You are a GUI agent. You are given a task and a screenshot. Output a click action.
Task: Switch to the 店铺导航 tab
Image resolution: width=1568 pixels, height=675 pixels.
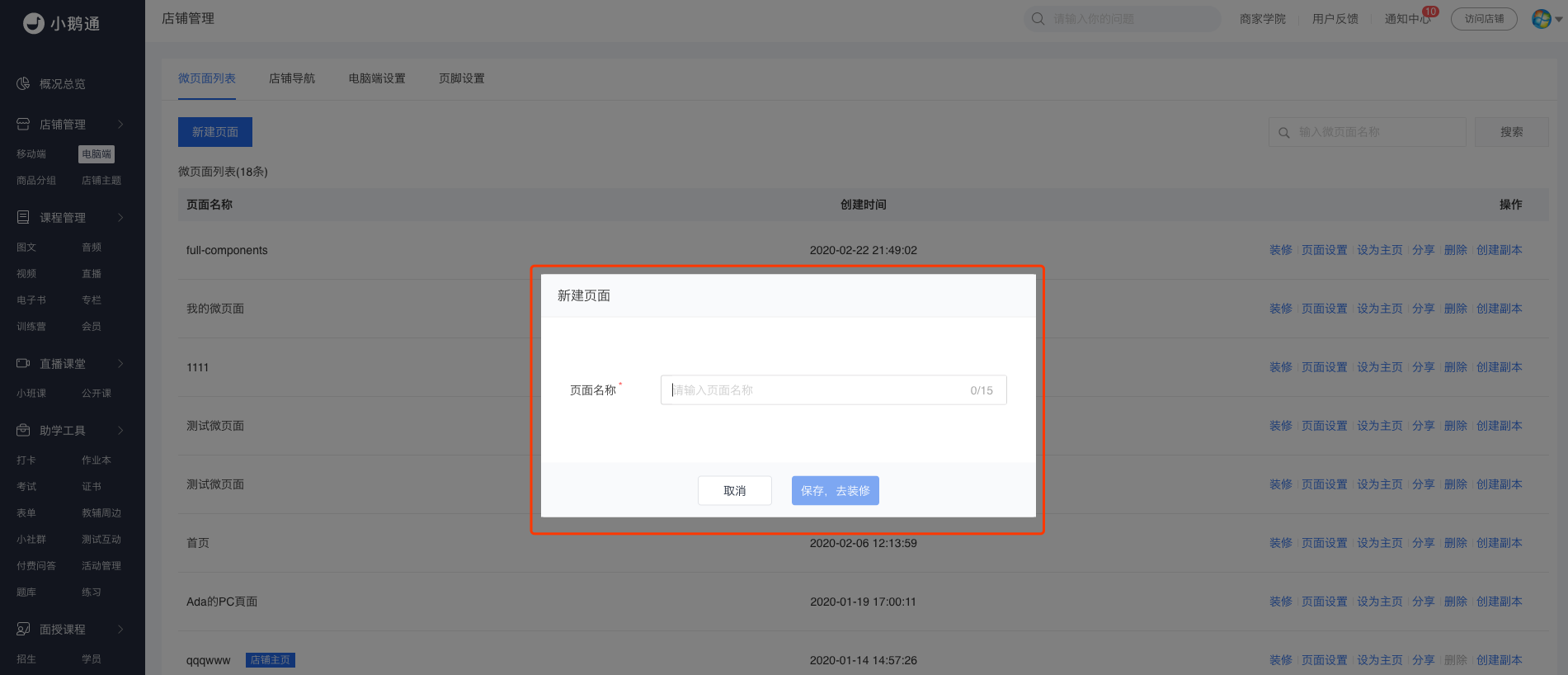292,78
